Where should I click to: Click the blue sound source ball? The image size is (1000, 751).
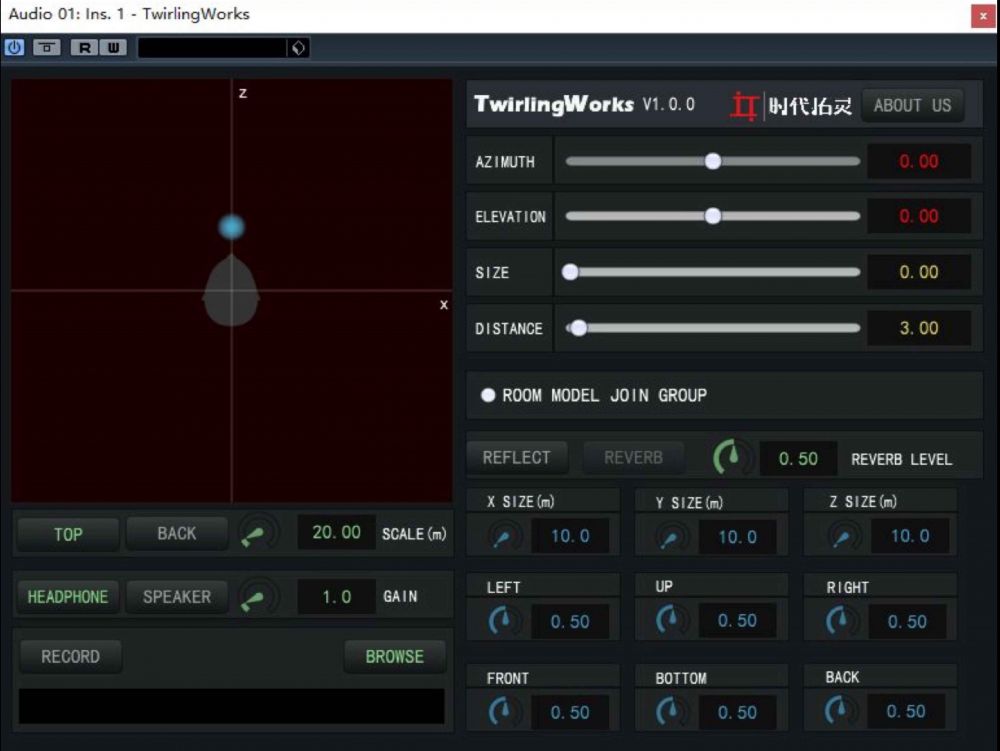coord(232,227)
